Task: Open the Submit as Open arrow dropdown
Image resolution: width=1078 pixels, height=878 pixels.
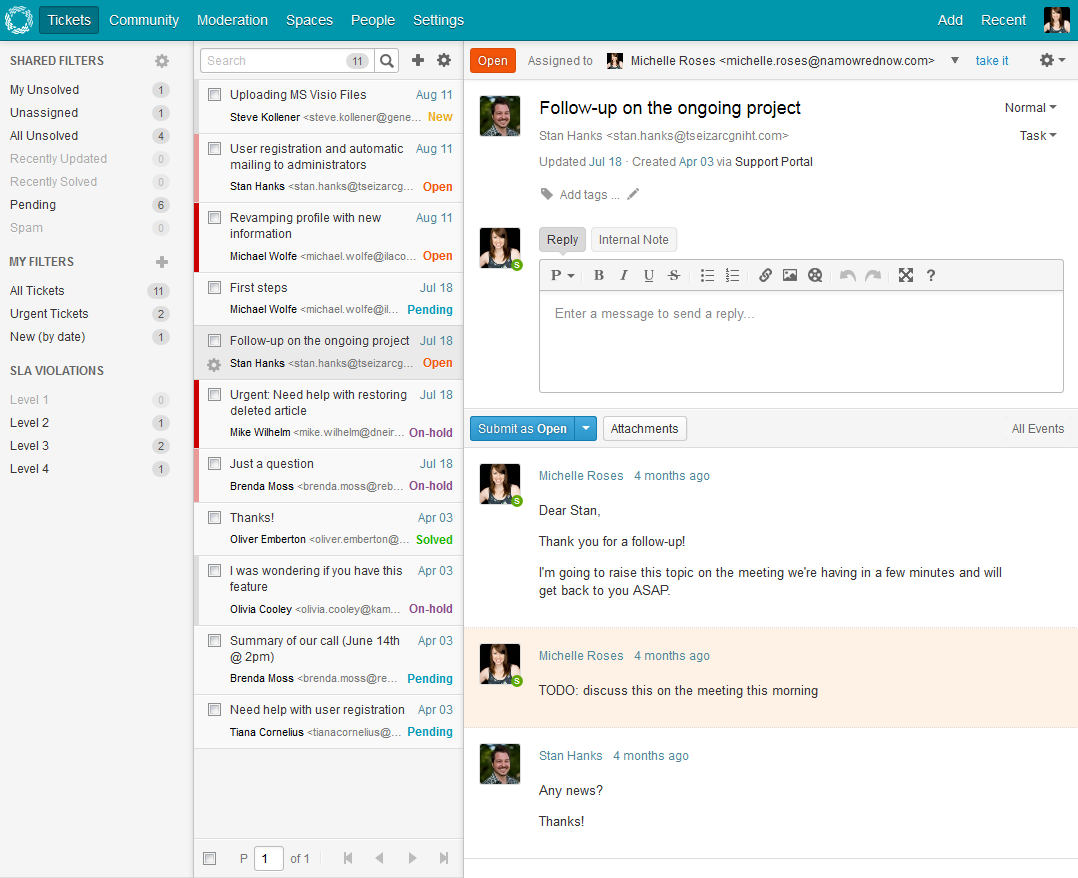Action: pyautogui.click(x=587, y=429)
